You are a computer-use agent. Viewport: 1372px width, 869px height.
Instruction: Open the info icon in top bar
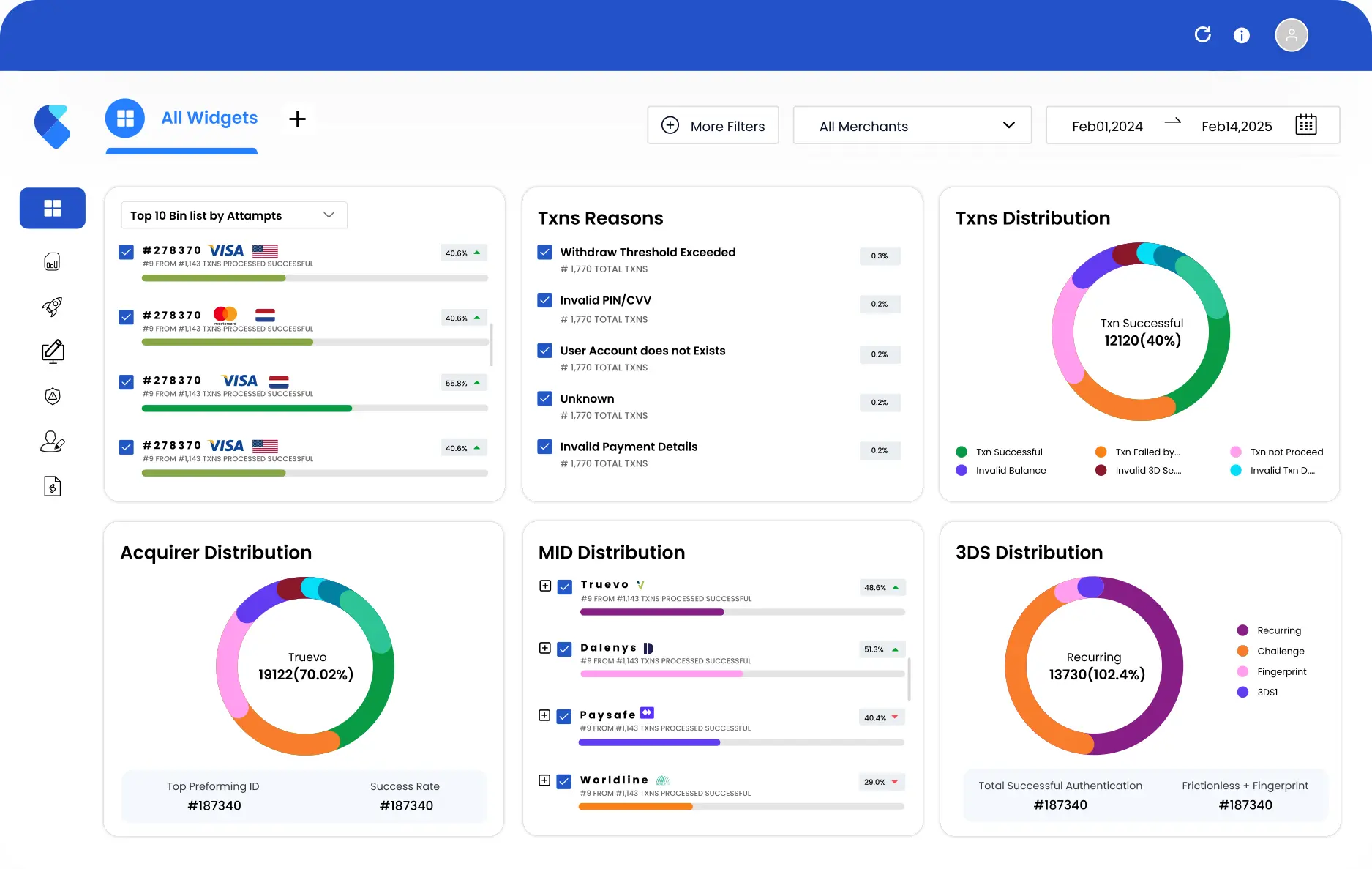[1242, 35]
